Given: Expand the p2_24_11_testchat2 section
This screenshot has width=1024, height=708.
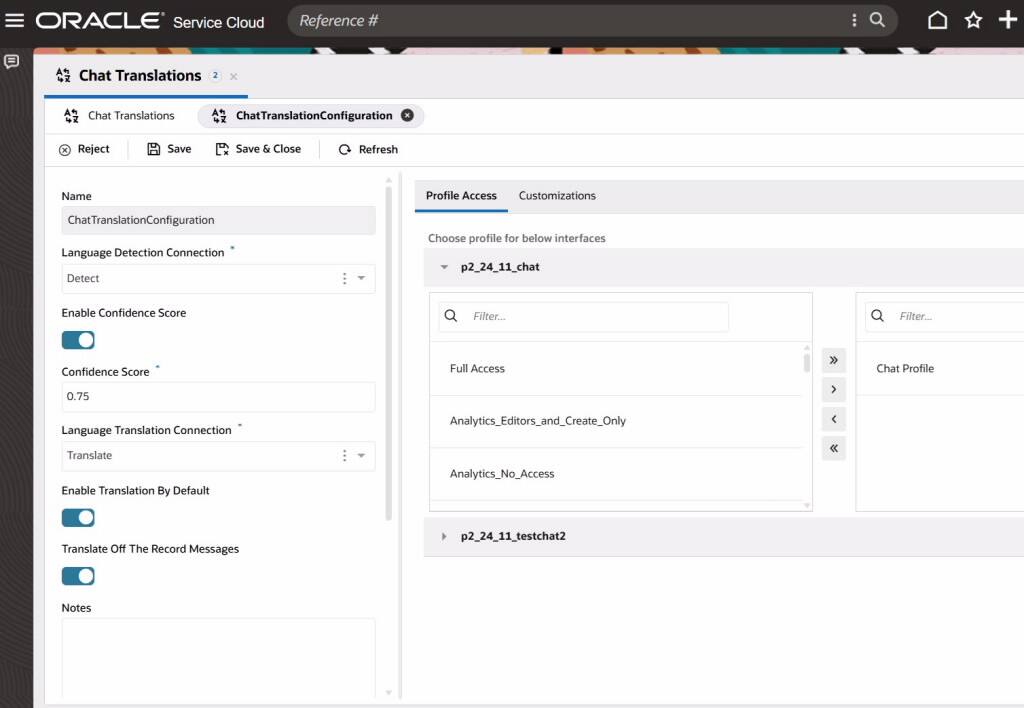Looking at the screenshot, I should 445,537.
